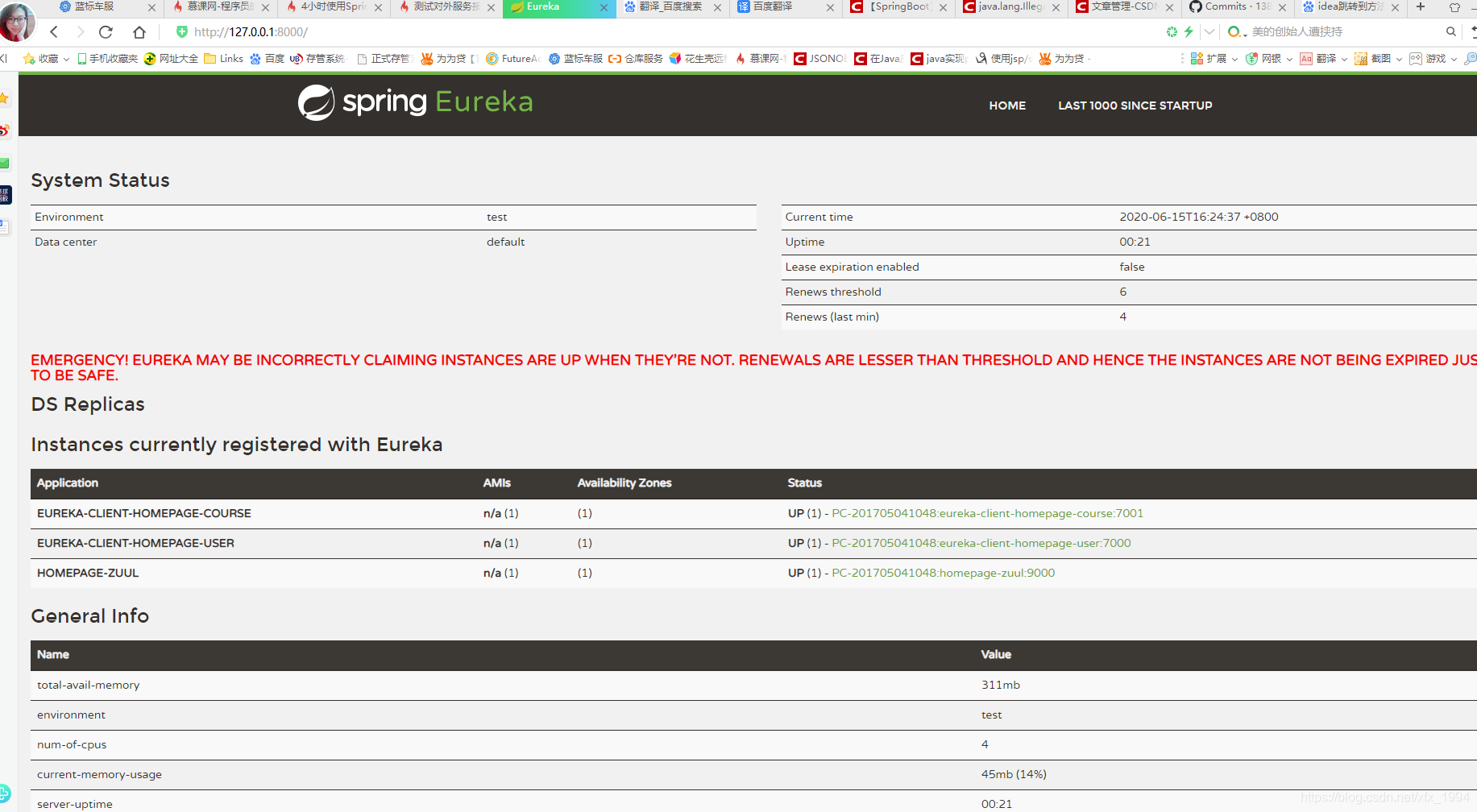Close the Eureka tab

(x=604, y=7)
